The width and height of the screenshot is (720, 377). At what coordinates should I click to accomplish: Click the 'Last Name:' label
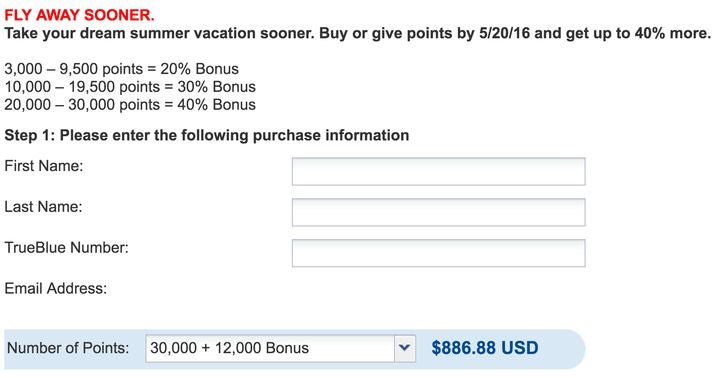click(44, 207)
